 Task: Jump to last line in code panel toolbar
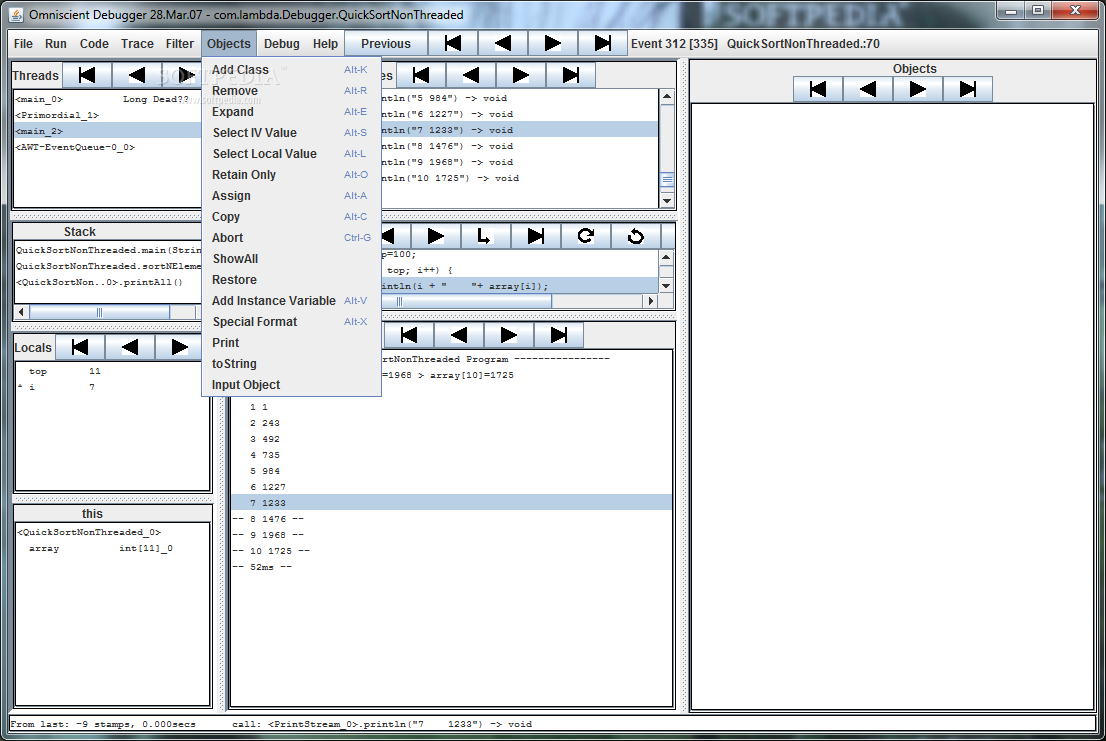point(535,236)
